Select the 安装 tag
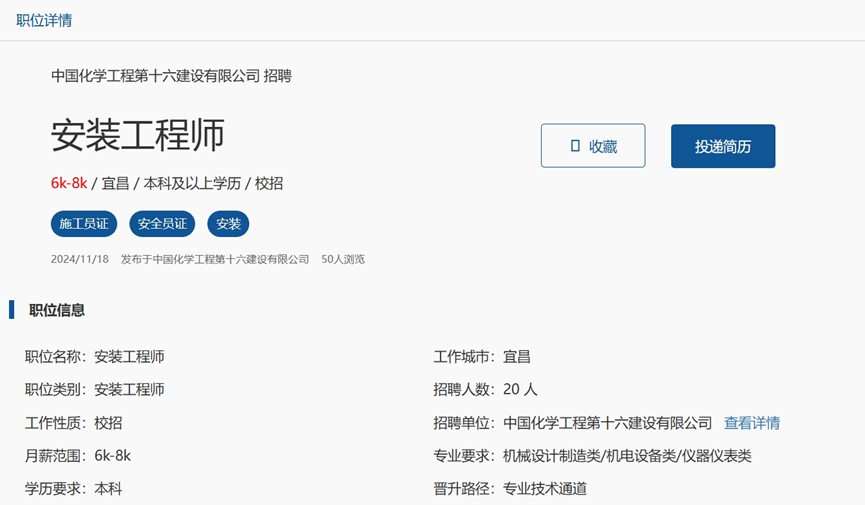Viewport: 865px width, 505px height. click(x=228, y=224)
